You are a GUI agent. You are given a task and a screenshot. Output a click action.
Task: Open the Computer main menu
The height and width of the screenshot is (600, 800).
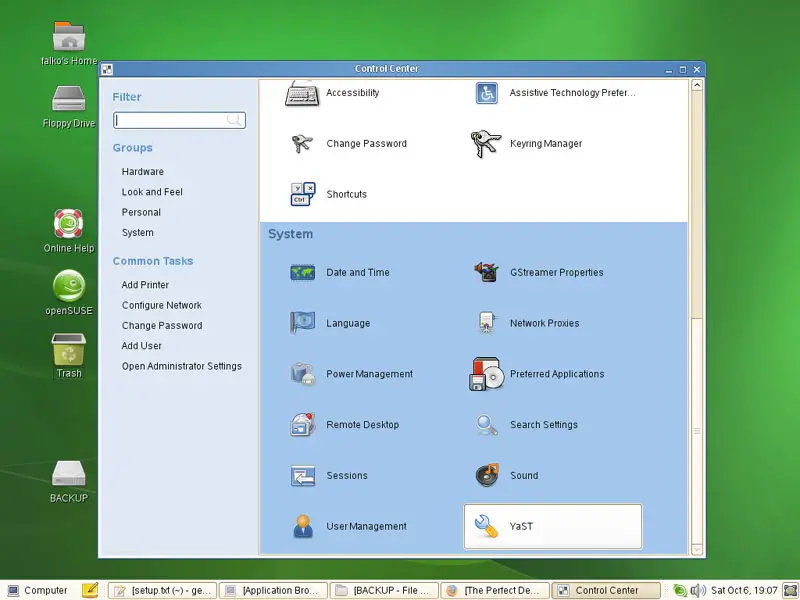(x=38, y=590)
